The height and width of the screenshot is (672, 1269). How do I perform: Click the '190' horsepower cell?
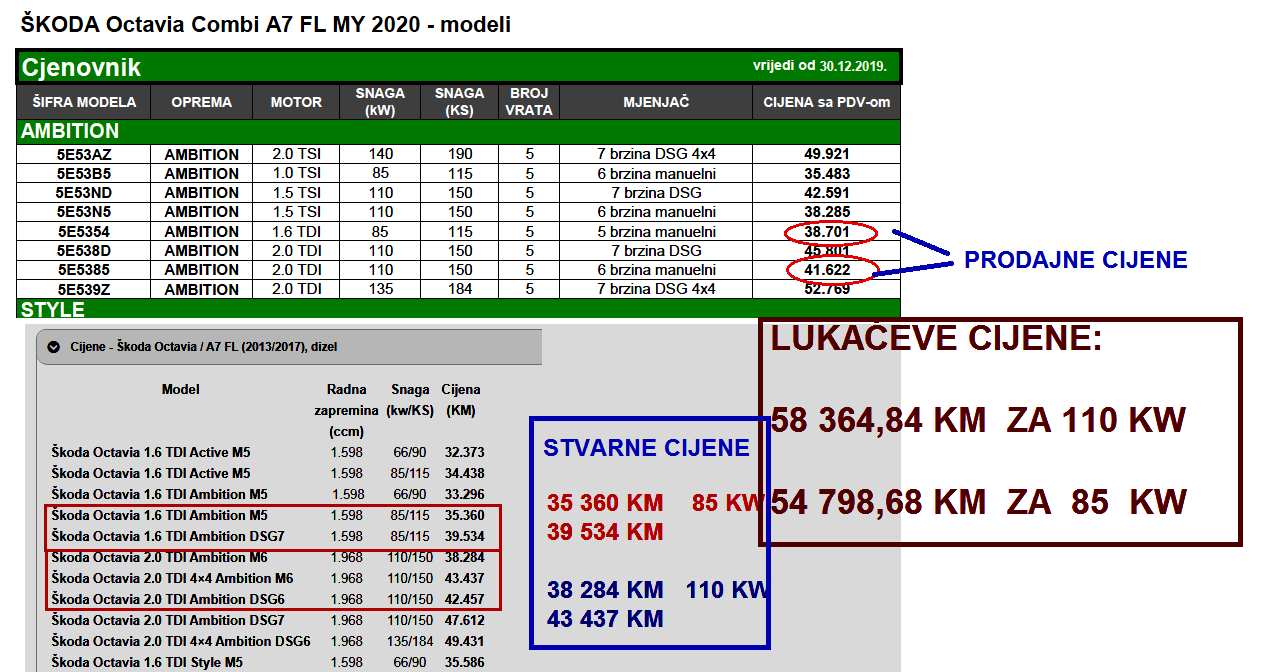460,154
